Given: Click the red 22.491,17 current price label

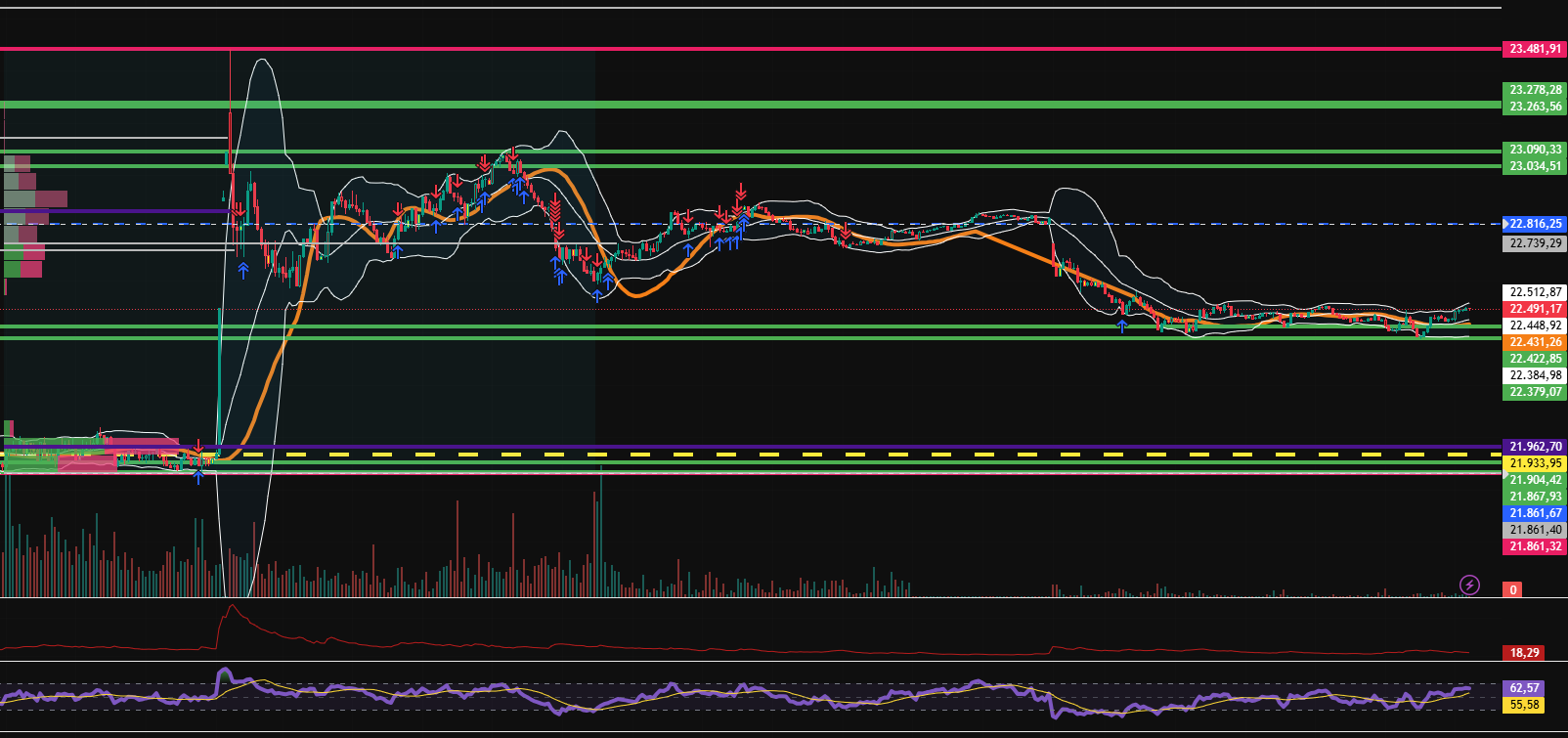Looking at the screenshot, I should click(1535, 309).
